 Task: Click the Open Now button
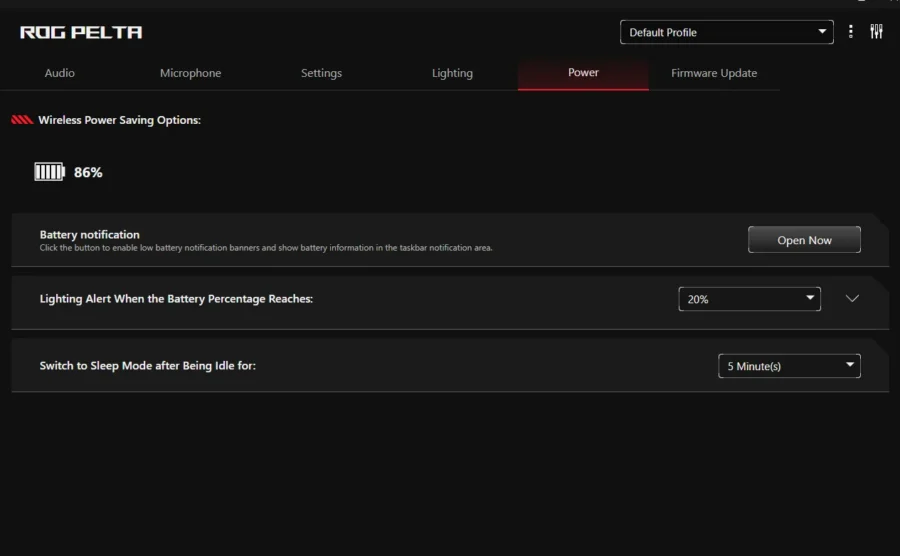[804, 240]
